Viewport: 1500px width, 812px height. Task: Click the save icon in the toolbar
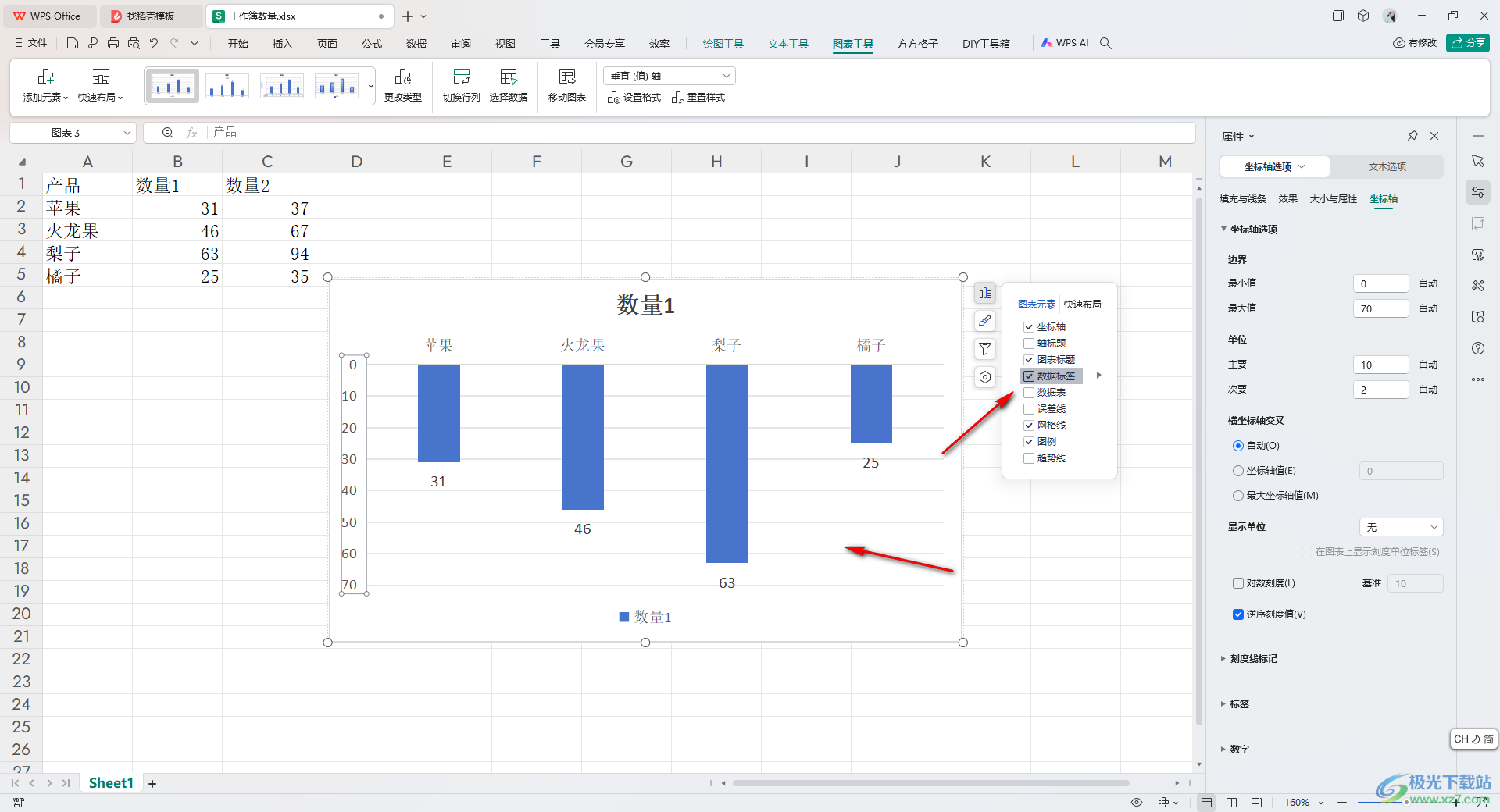click(73, 44)
